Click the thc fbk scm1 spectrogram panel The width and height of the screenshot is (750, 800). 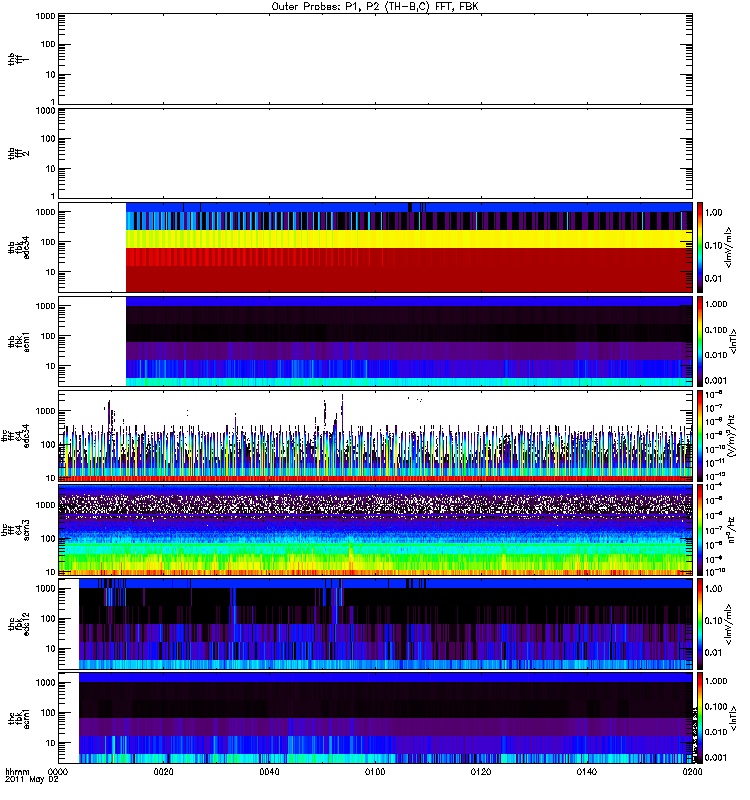click(376, 718)
